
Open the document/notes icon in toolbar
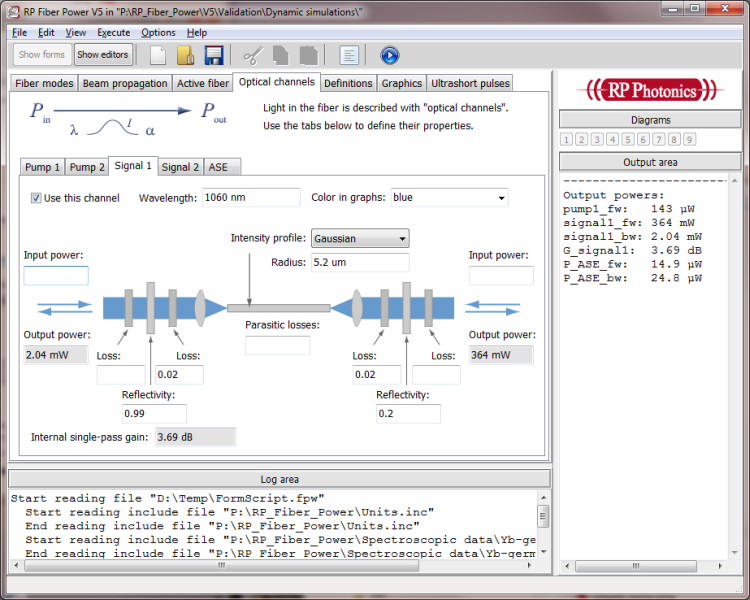coord(349,55)
